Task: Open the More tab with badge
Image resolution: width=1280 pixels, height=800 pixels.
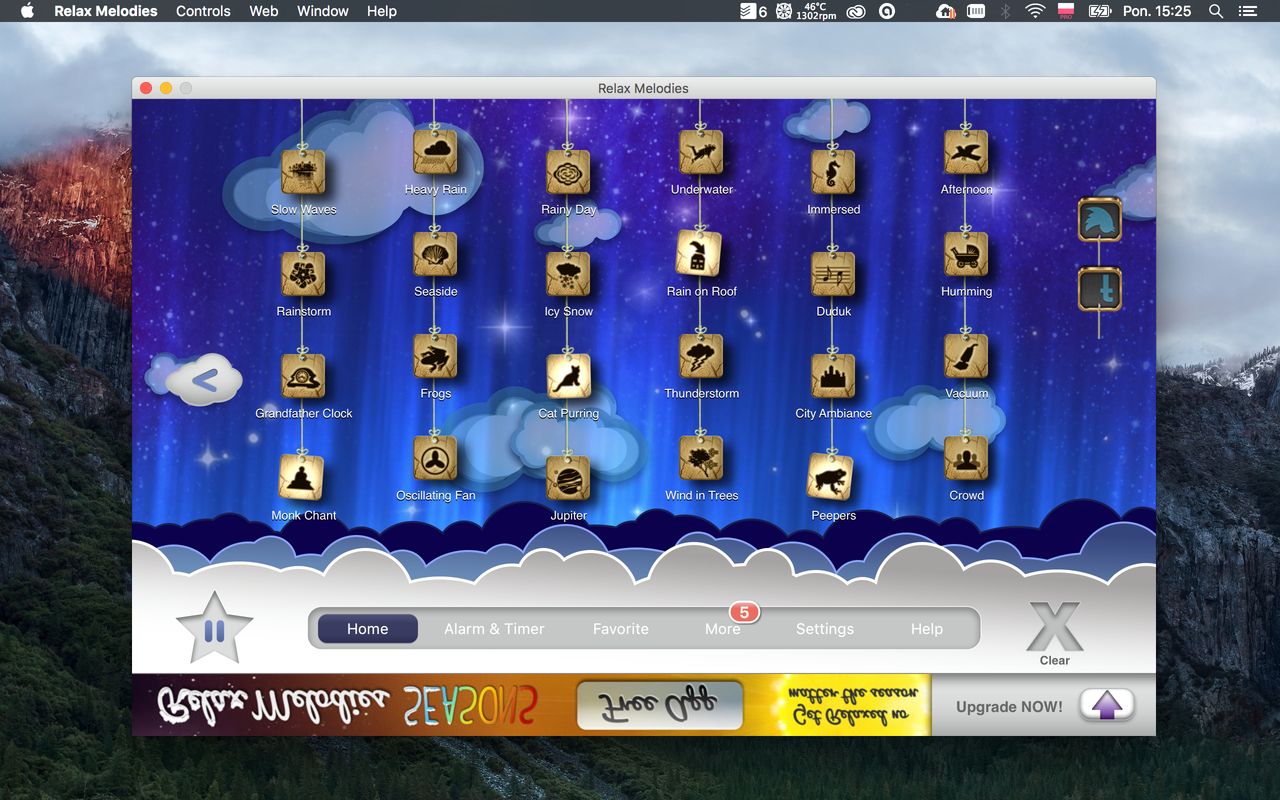Action: [723, 629]
